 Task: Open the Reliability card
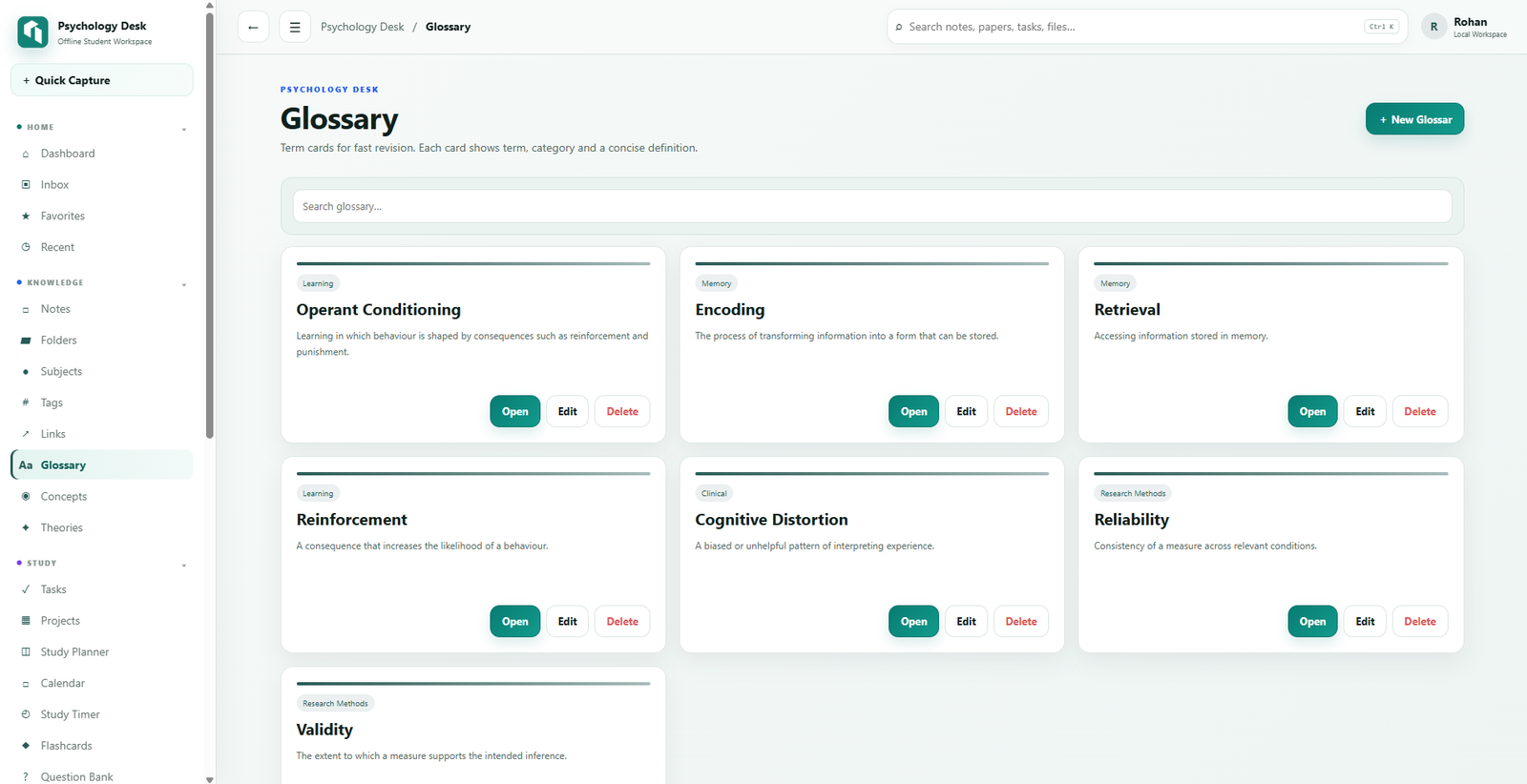point(1312,621)
